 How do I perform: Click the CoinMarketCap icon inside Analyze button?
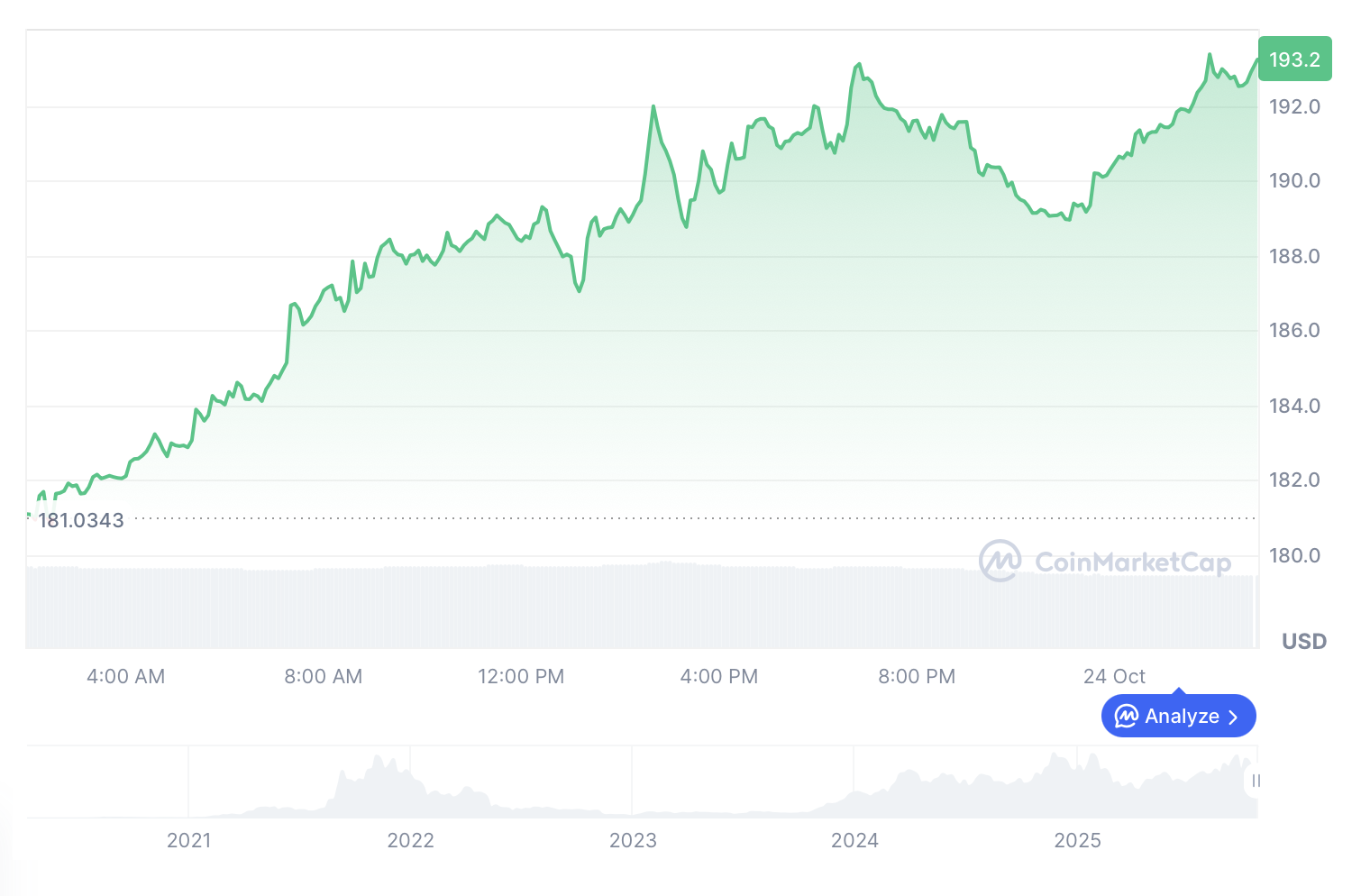coord(1127,717)
